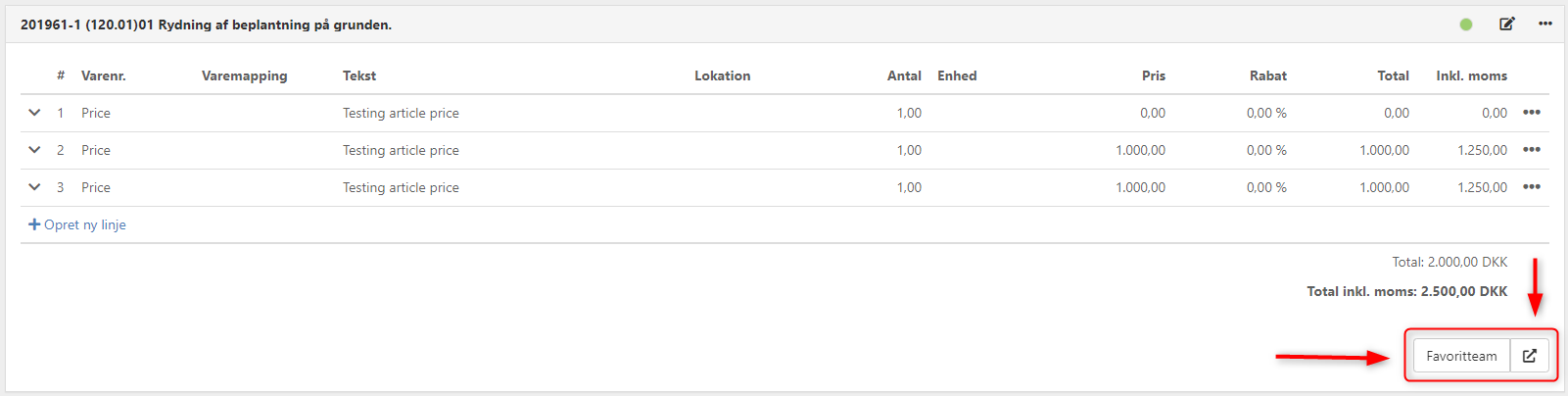Open more options for line 3
Viewport: 1568px width, 396px height.
click(x=1532, y=187)
